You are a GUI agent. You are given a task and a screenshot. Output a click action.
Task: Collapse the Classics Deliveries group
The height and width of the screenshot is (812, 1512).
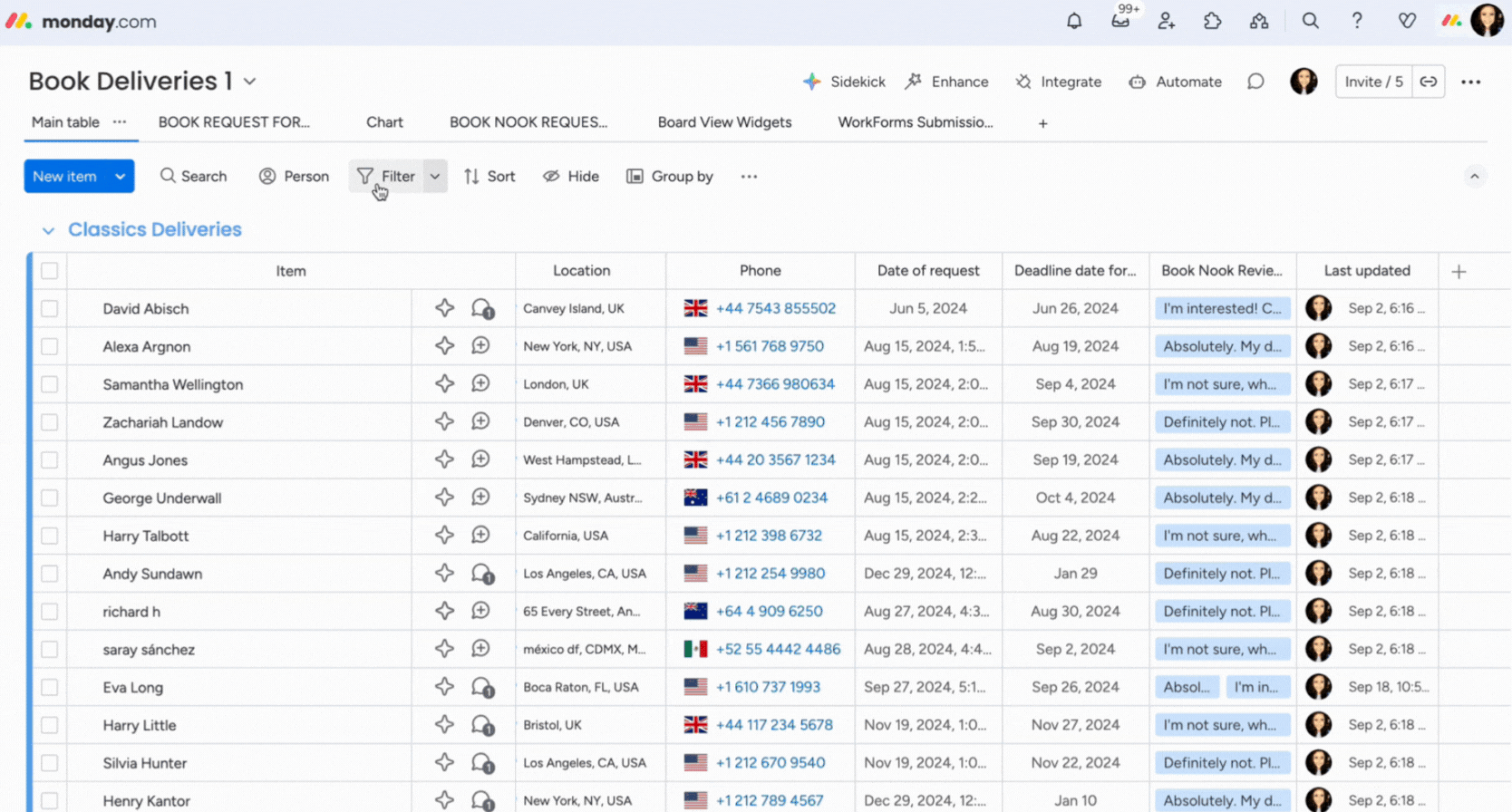click(48, 230)
